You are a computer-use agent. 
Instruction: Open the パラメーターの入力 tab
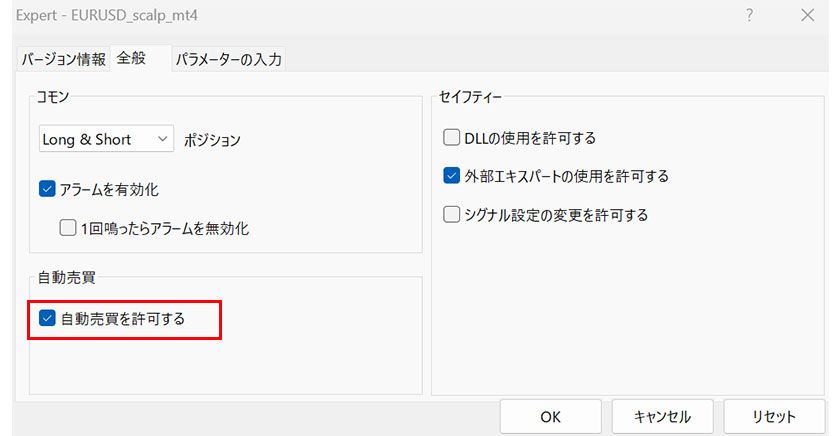228,59
